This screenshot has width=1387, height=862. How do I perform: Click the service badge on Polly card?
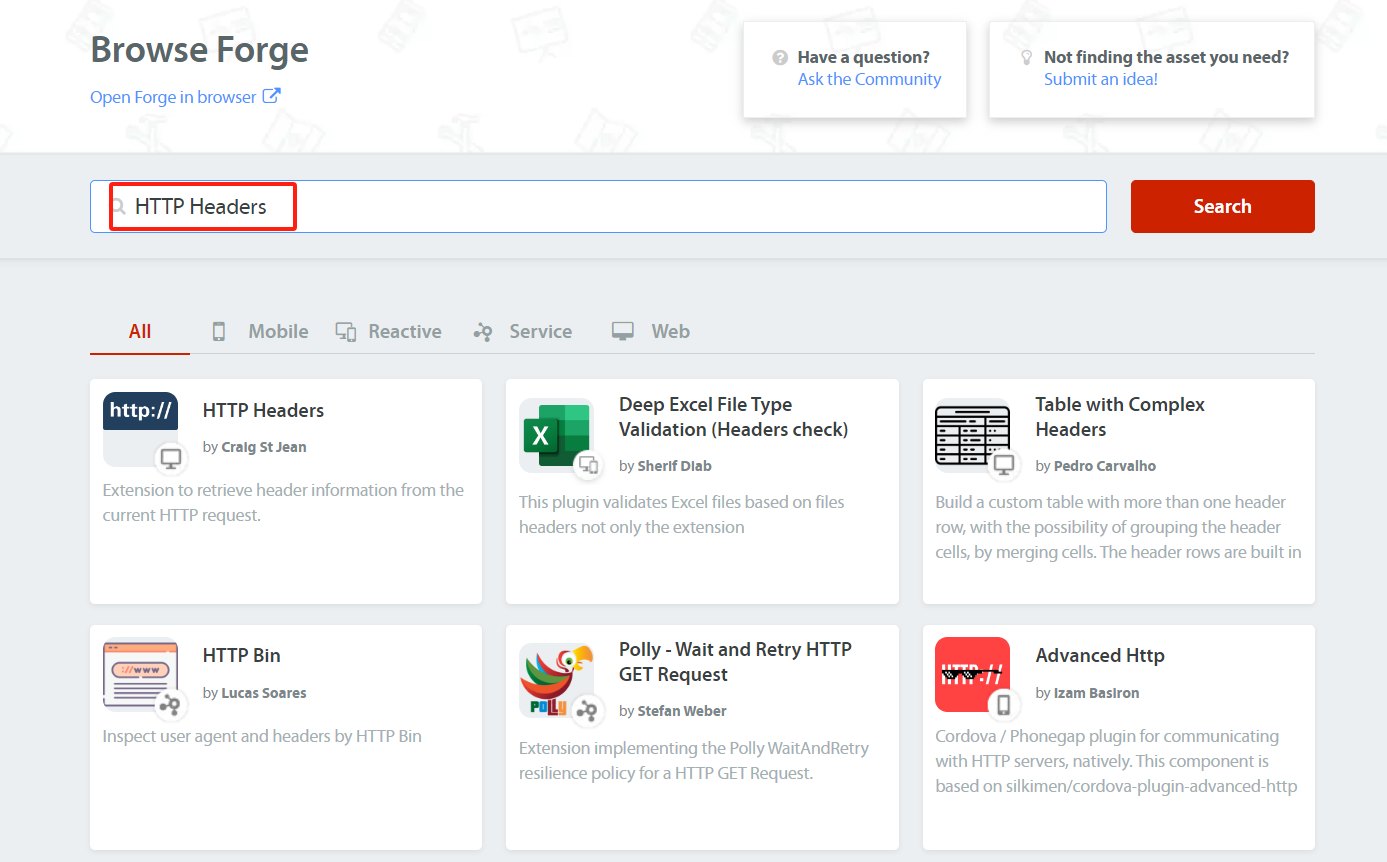click(x=588, y=711)
